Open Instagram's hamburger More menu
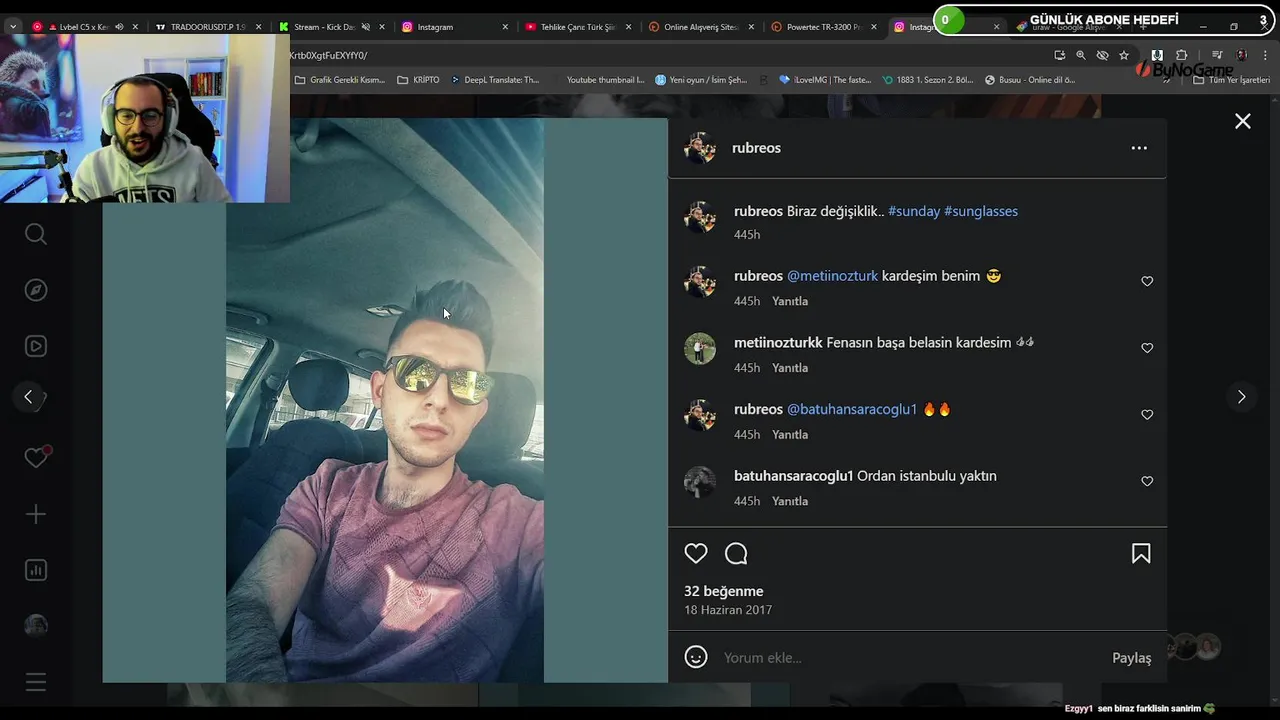Image resolution: width=1280 pixels, height=720 pixels. tap(36, 682)
